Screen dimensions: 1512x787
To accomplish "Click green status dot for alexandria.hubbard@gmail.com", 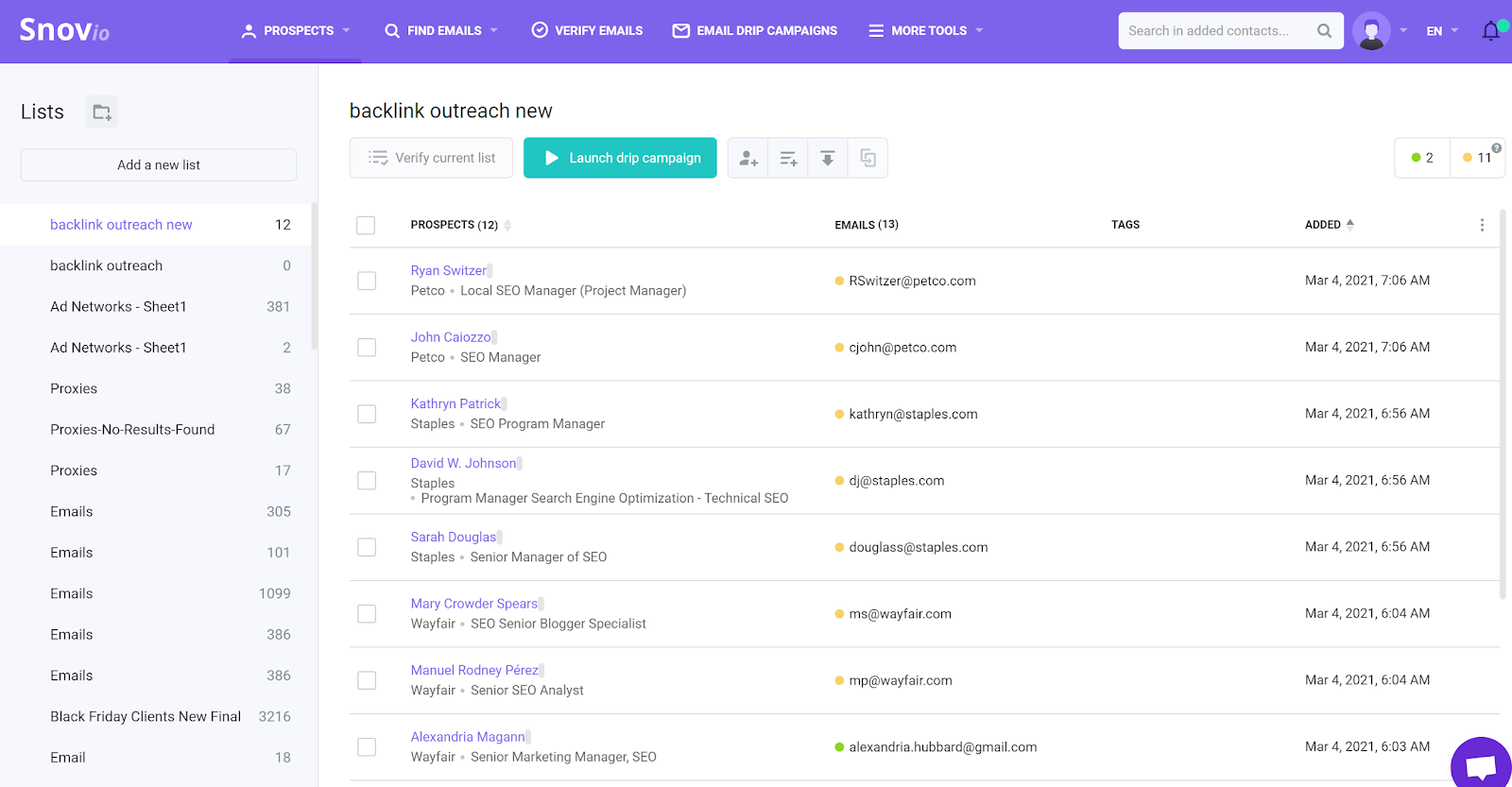I will 839,747.
